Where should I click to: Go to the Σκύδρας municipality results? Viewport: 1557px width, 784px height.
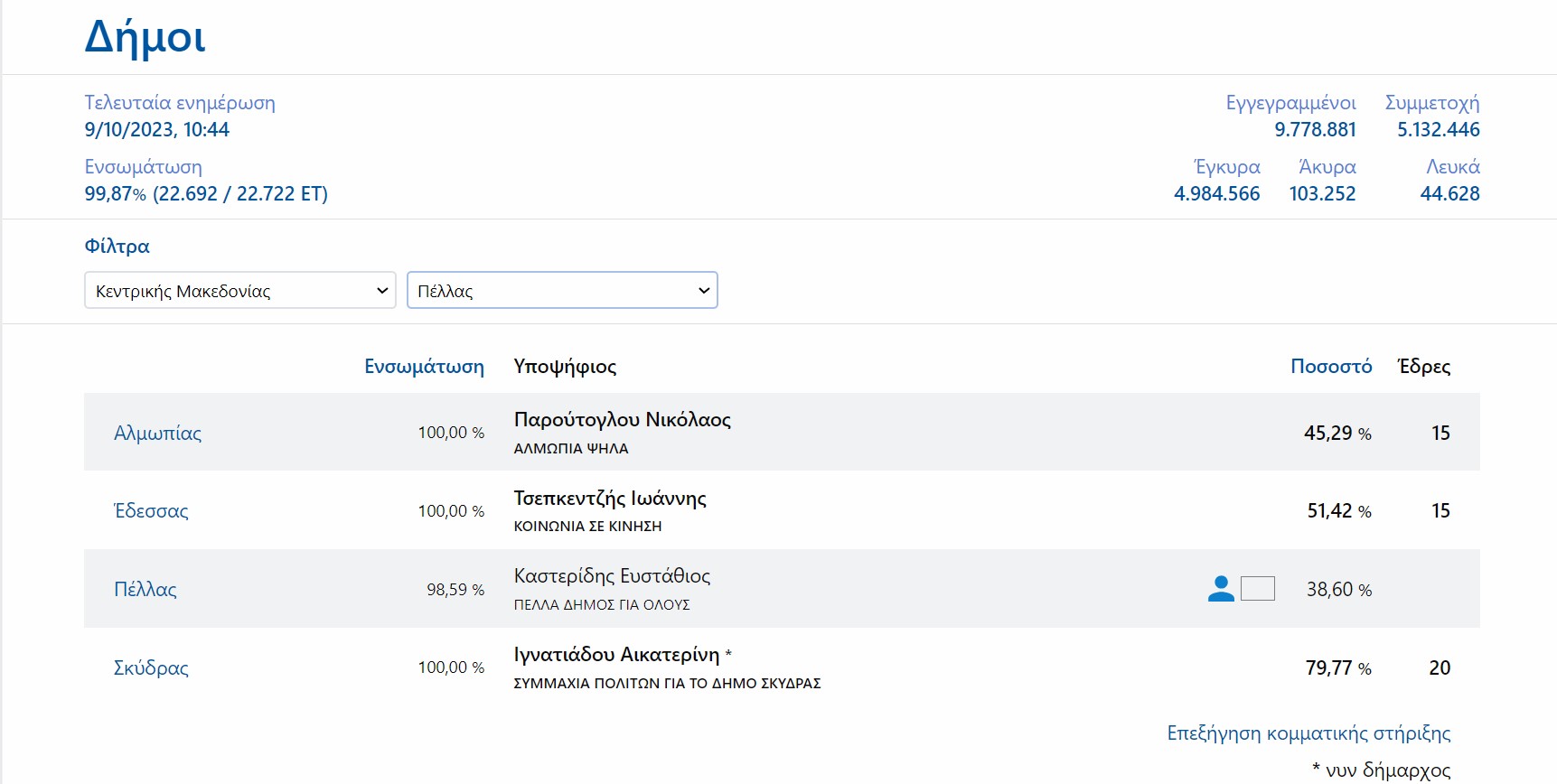(x=151, y=668)
